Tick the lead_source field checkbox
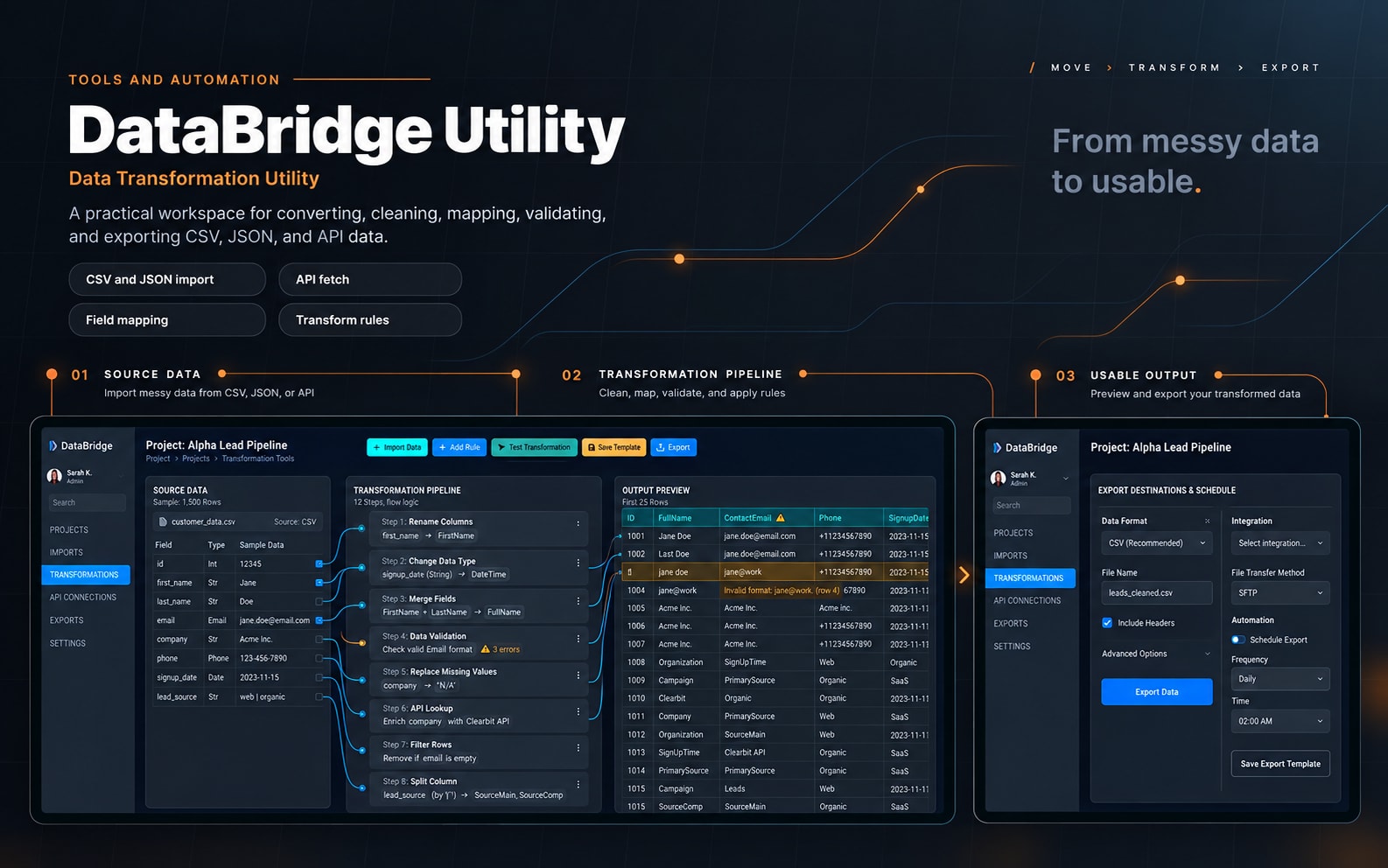 coord(319,697)
